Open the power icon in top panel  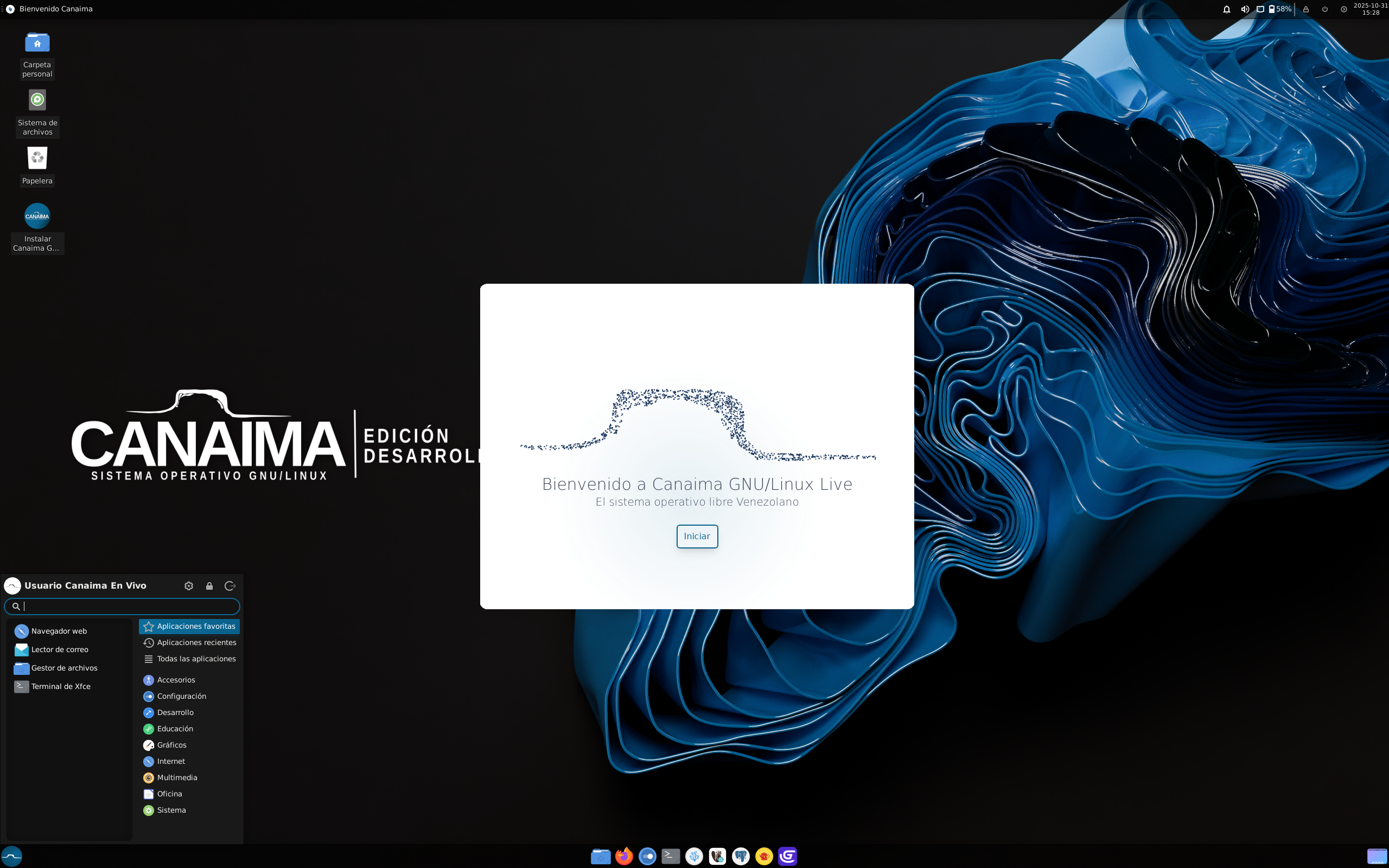1325,9
